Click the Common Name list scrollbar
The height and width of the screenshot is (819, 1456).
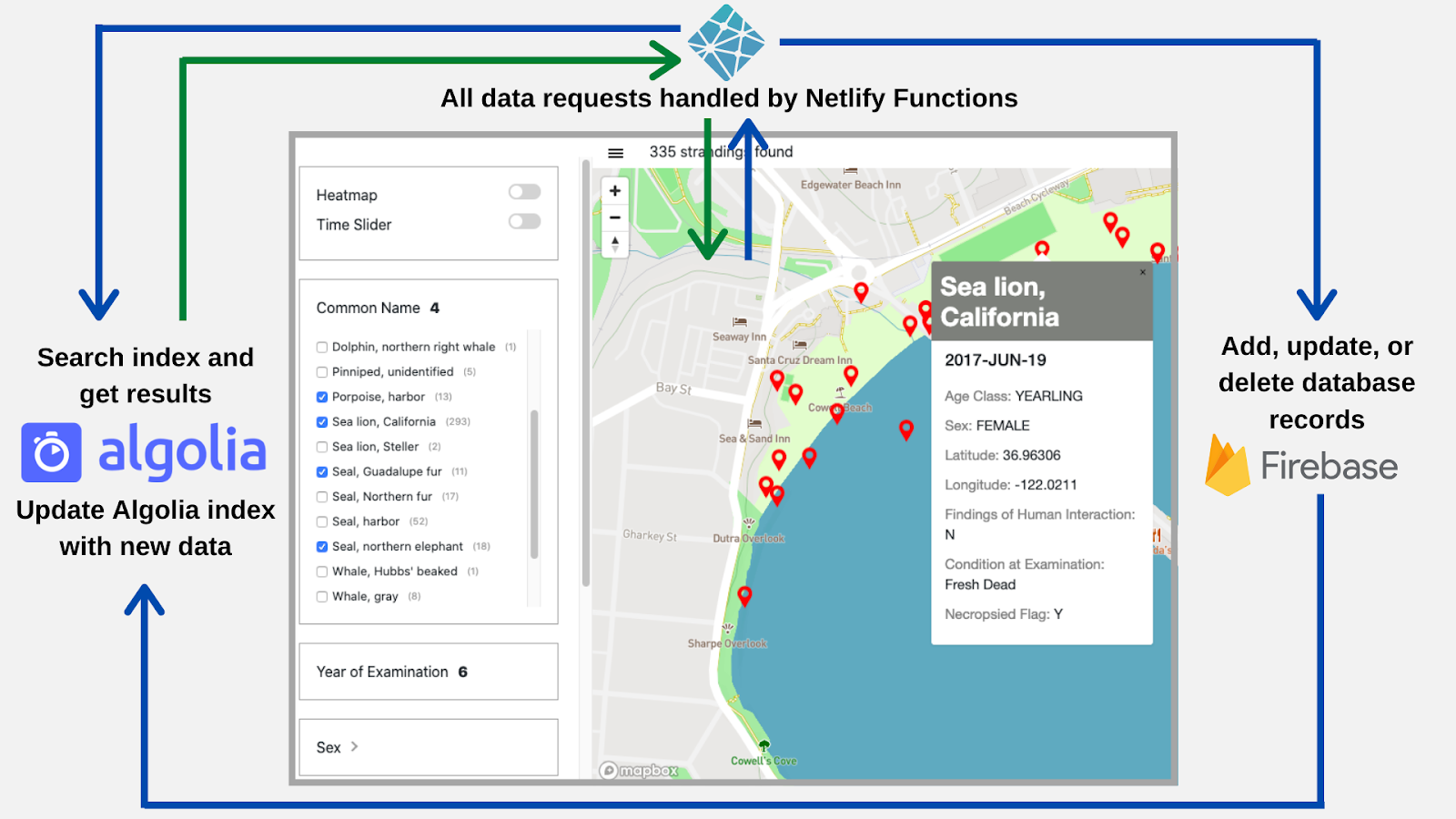534,484
